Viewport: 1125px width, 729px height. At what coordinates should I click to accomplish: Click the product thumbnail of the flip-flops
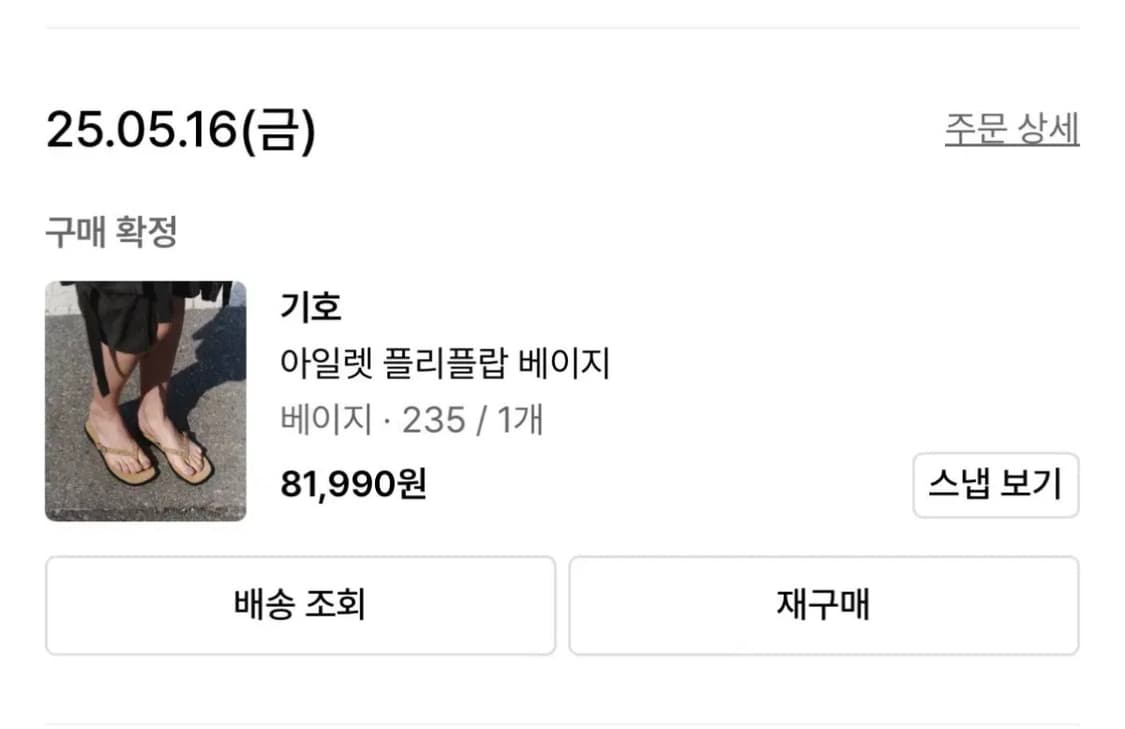145,398
